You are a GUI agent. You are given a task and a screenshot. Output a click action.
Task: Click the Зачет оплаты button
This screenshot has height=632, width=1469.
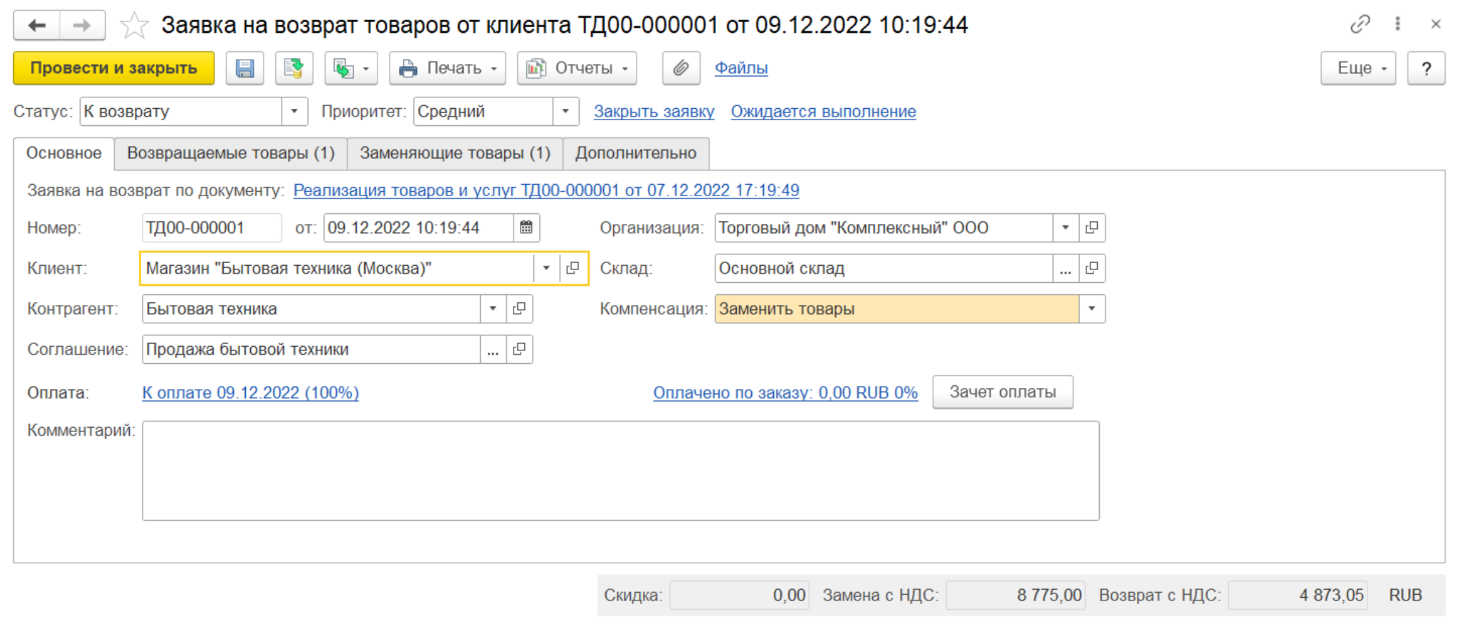[1002, 392]
